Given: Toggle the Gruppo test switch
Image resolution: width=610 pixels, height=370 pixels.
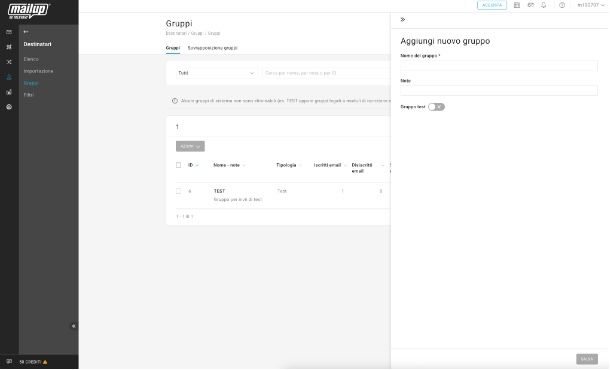Looking at the screenshot, I should (x=436, y=107).
